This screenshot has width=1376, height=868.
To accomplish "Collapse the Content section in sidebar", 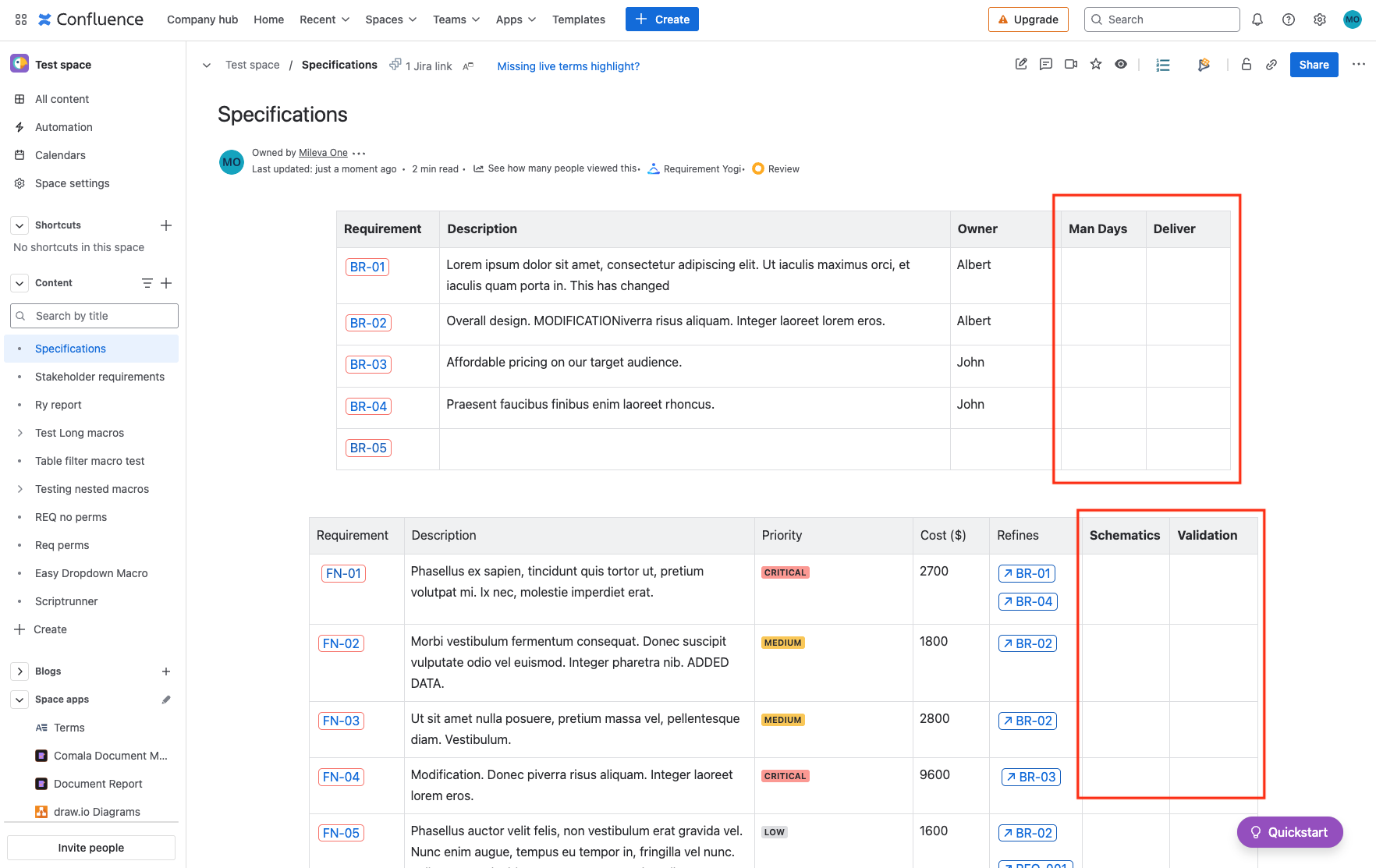I will [20, 283].
